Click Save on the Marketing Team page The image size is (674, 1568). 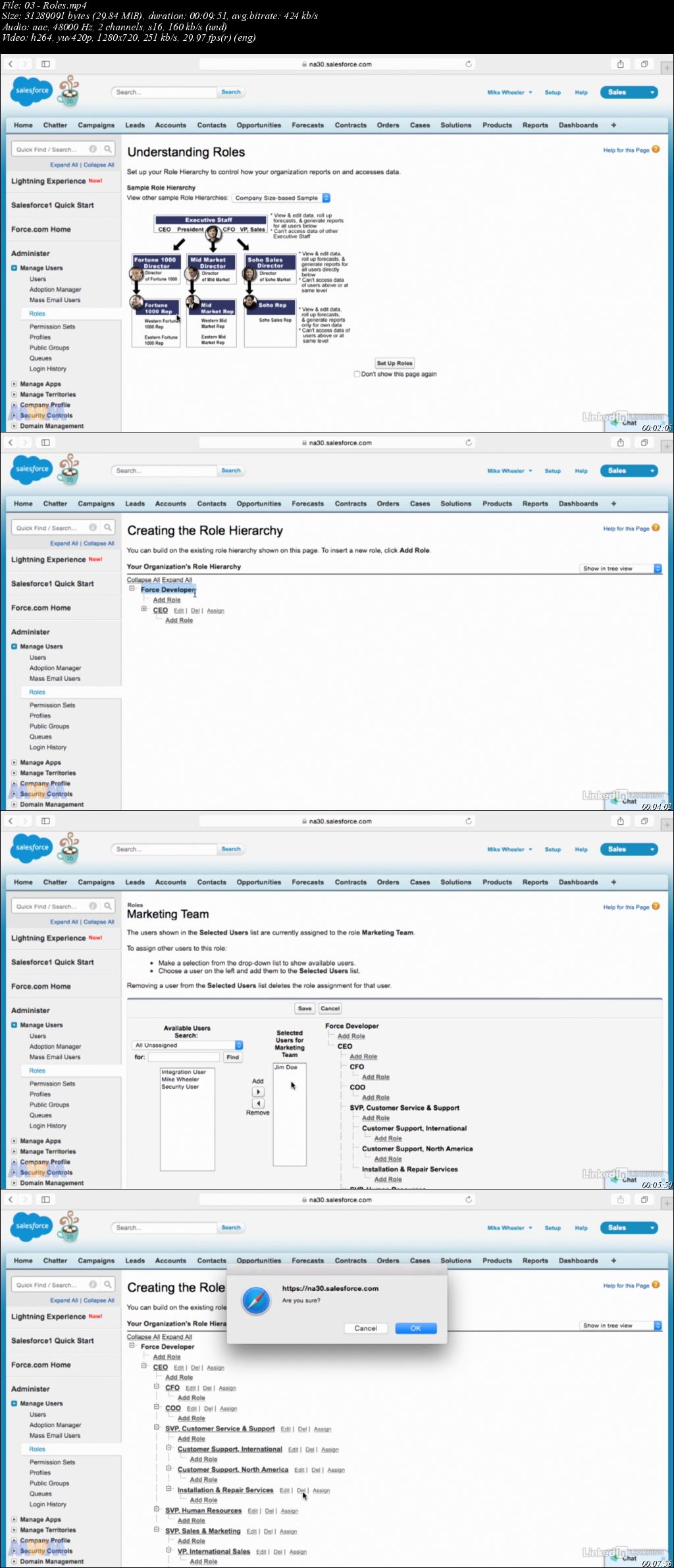pos(305,1008)
